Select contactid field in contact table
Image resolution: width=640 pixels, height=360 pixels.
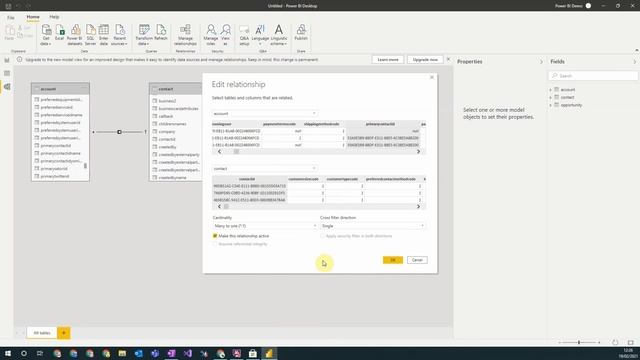[x=167, y=139]
